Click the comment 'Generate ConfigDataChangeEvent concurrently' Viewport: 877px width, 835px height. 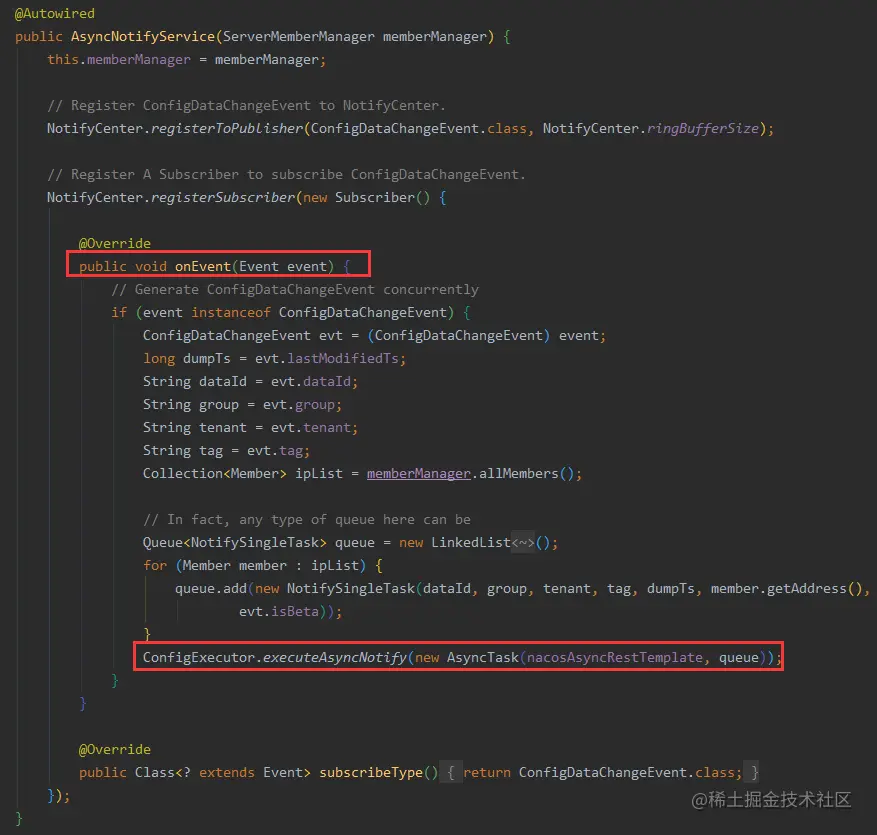pos(295,290)
